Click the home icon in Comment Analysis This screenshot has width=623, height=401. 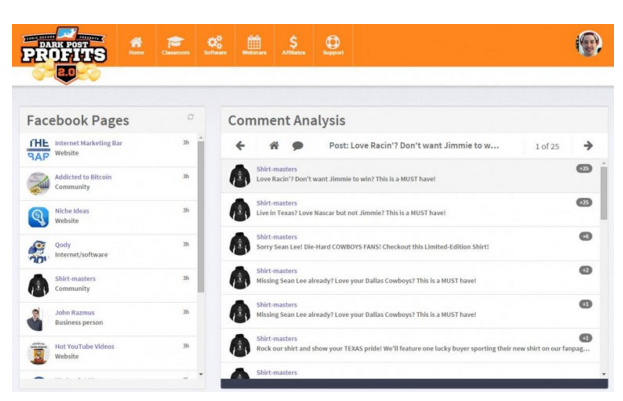(274, 146)
